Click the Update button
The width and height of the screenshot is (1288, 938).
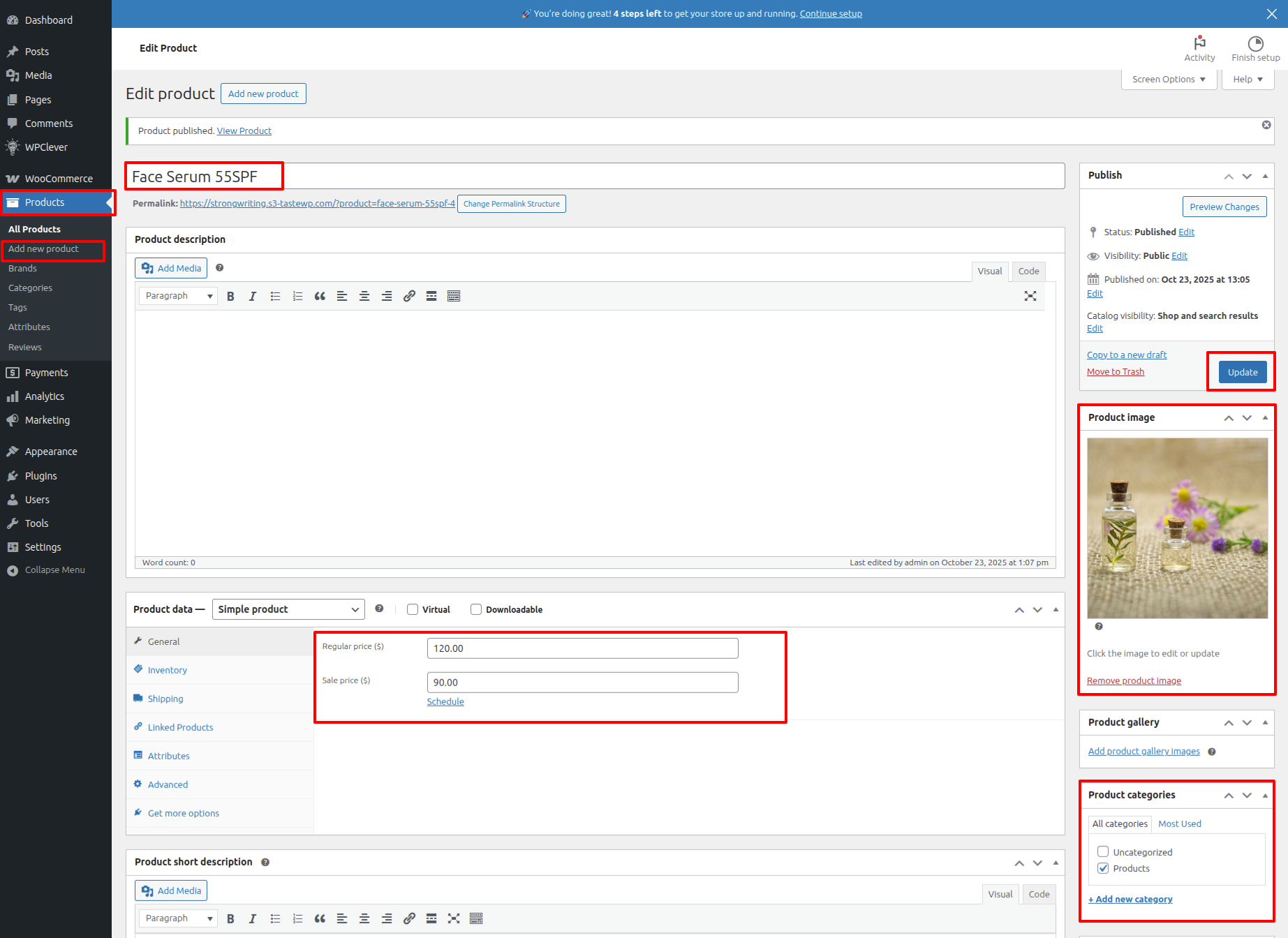pos(1243,372)
